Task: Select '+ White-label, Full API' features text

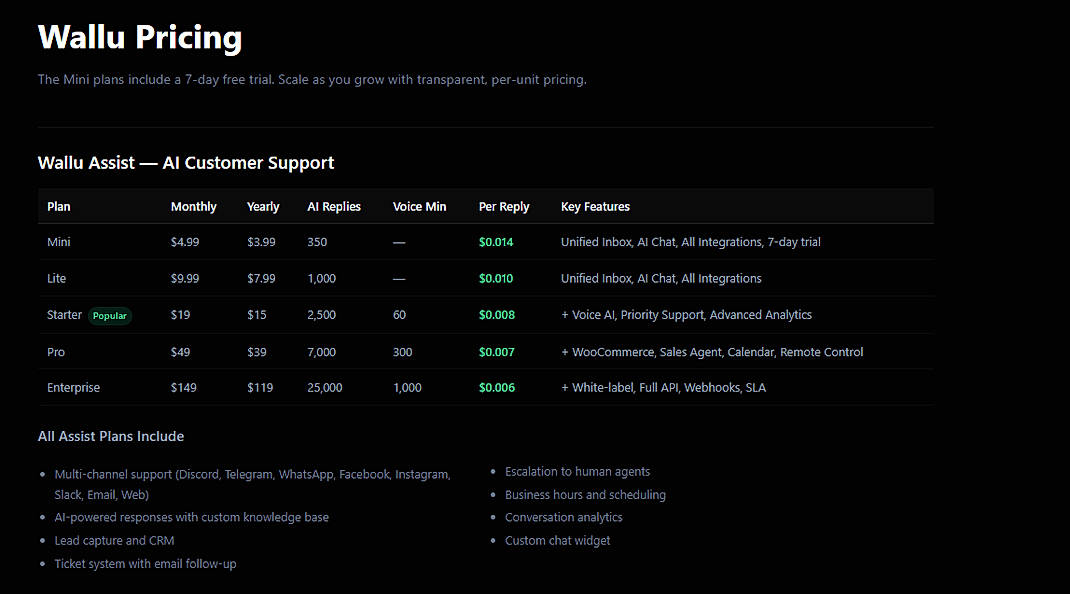Action: click(663, 387)
